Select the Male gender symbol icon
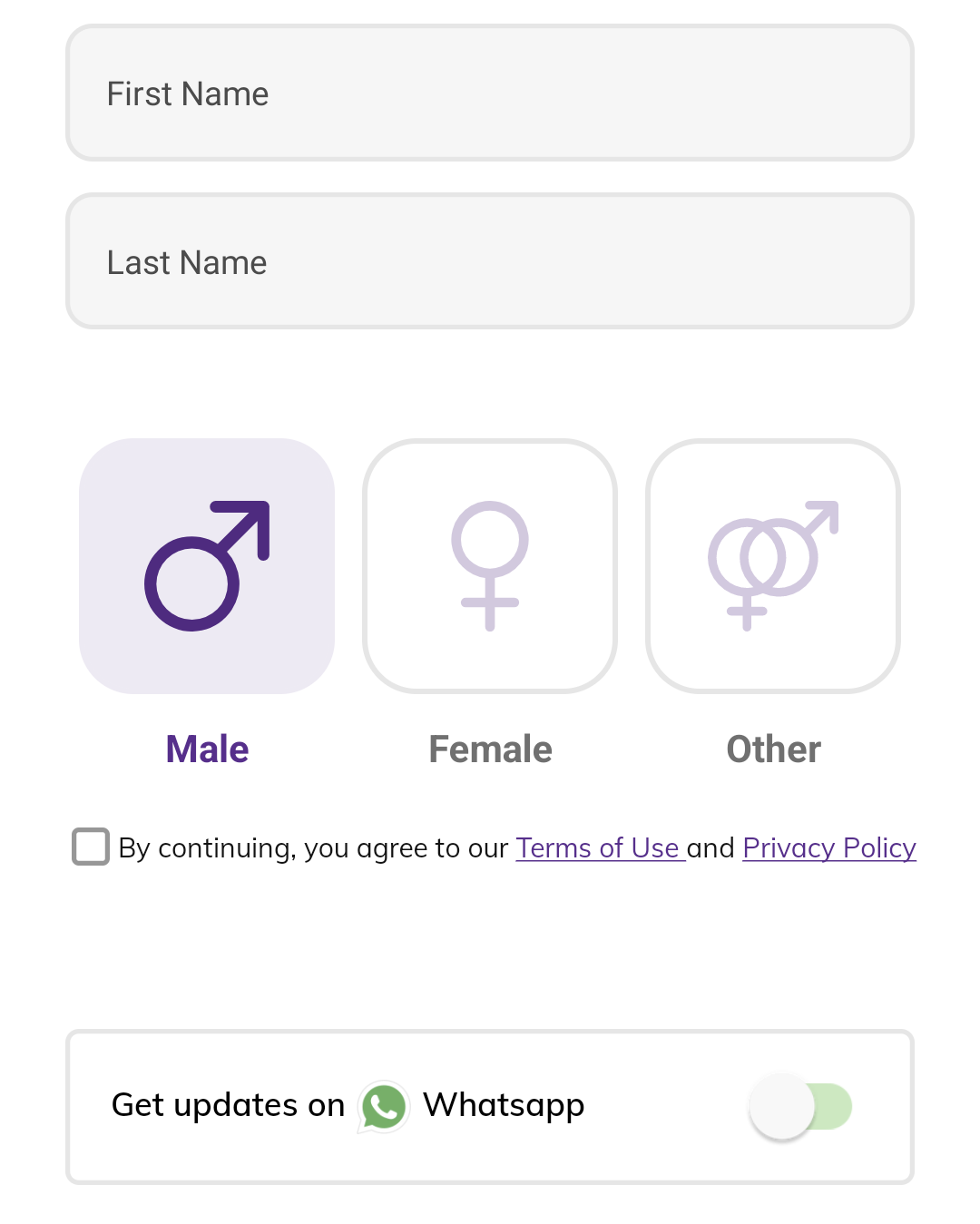 (x=207, y=565)
